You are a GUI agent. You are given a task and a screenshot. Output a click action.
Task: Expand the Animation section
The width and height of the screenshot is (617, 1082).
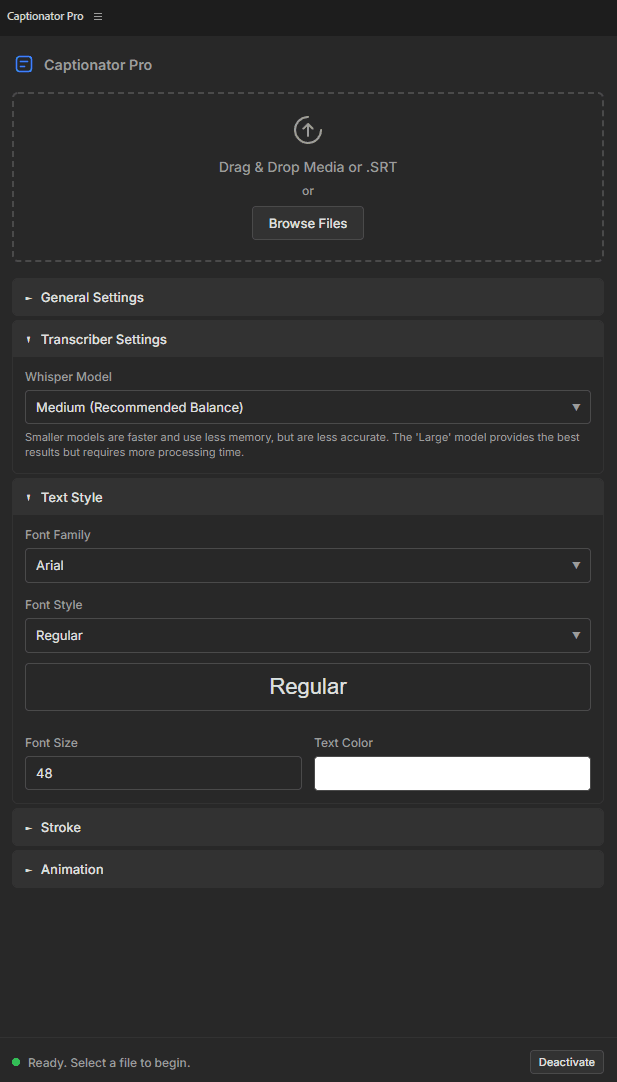coord(308,869)
